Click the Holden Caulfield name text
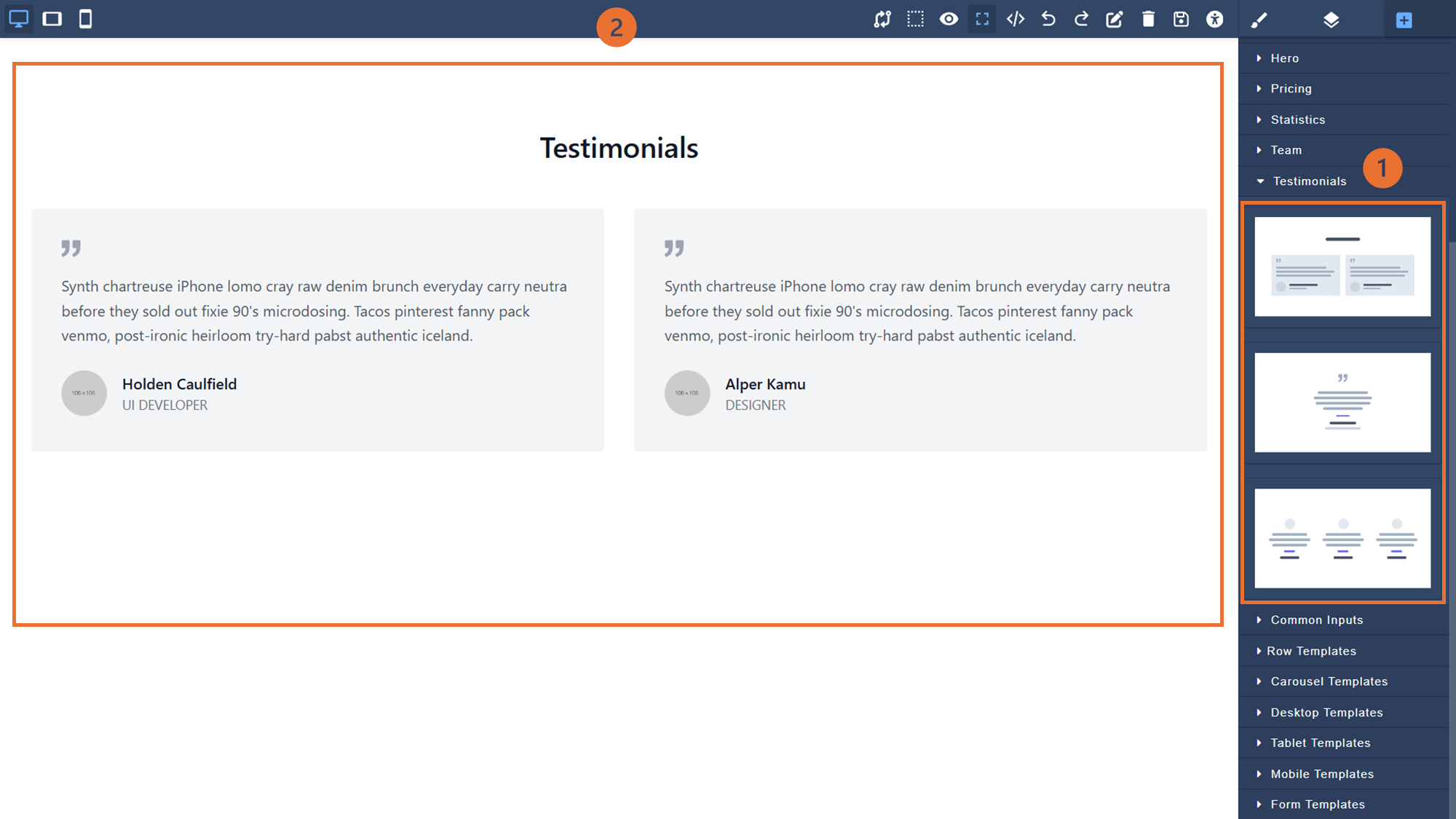This screenshot has width=1456, height=819. point(179,384)
